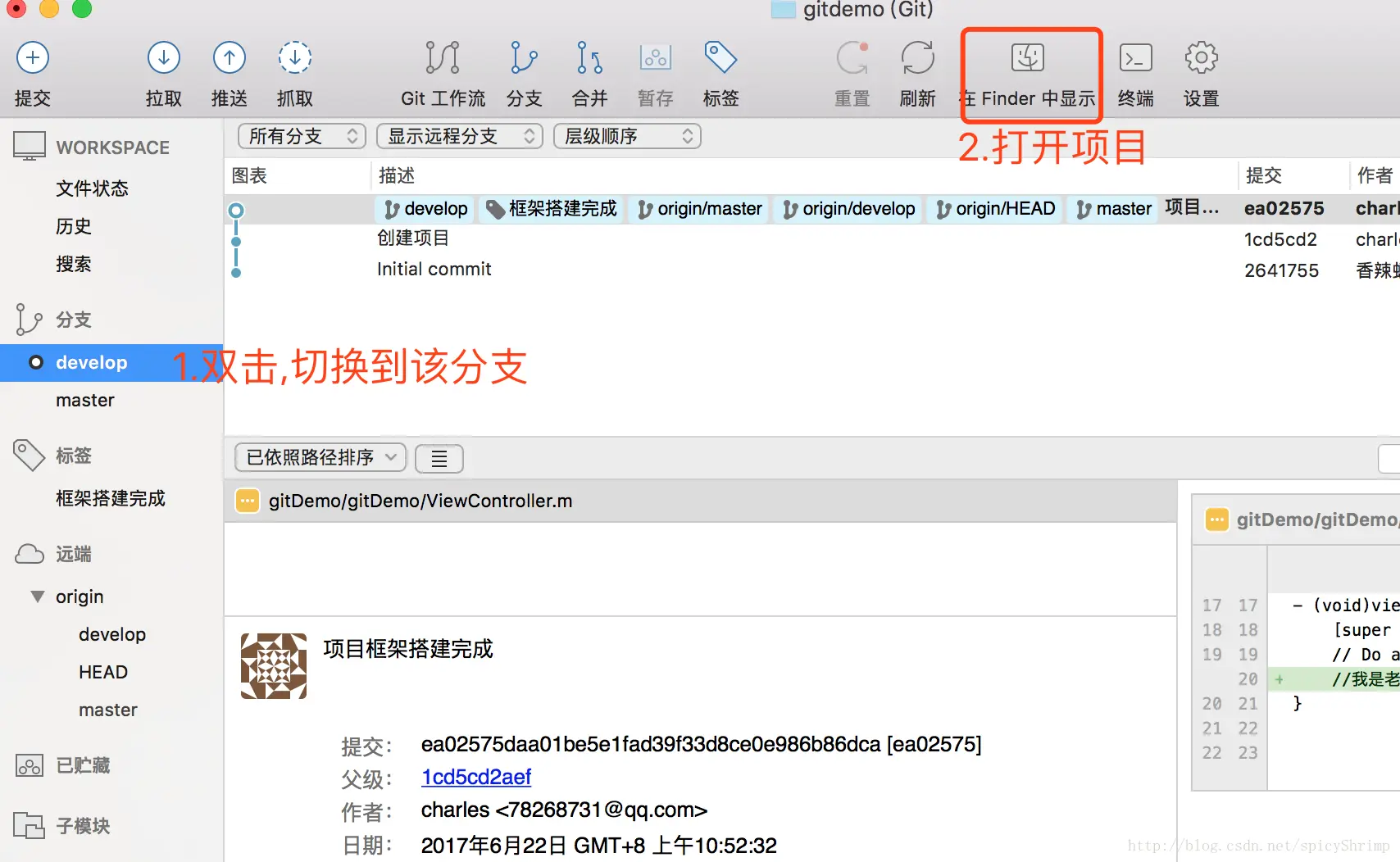Click the modified-file badge beside ViewController.m
Screen dimensions: 1400x862
[x=248, y=501]
